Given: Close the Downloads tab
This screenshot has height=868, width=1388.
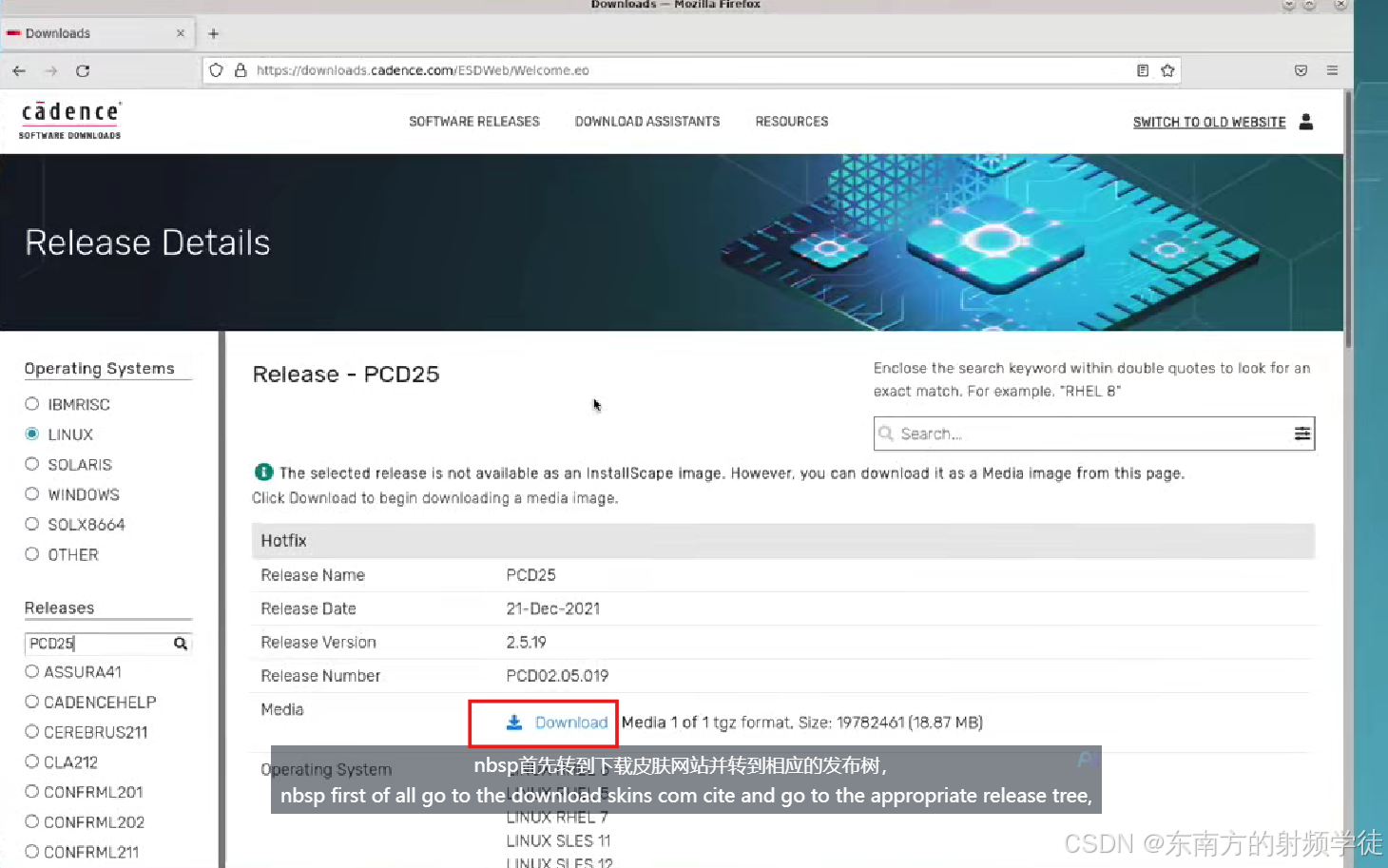Looking at the screenshot, I should click(181, 33).
